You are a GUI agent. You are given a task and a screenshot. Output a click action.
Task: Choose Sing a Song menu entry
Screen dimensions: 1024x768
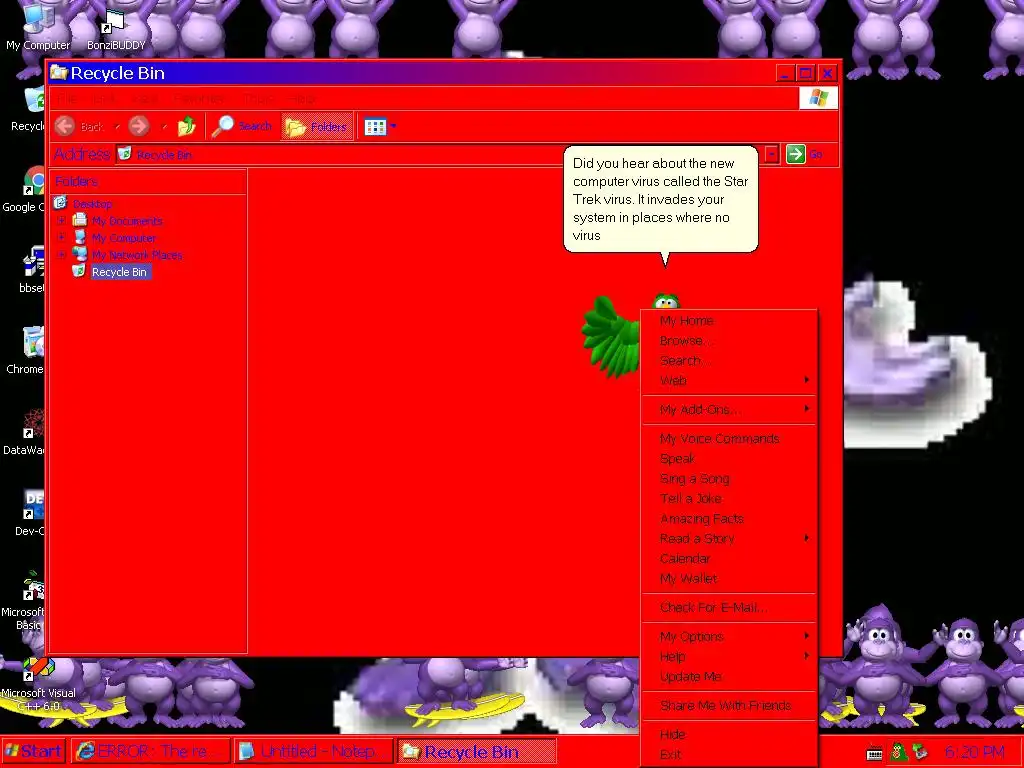pos(729,479)
